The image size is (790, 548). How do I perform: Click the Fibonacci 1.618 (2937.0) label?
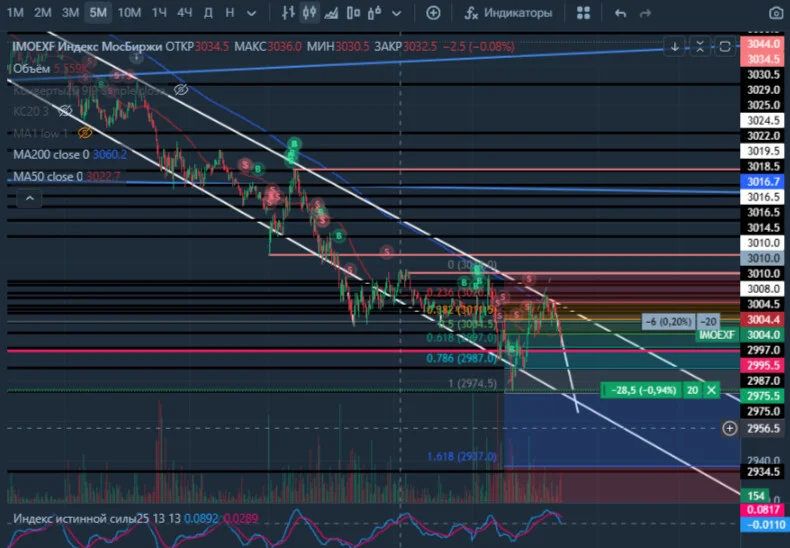462,456
